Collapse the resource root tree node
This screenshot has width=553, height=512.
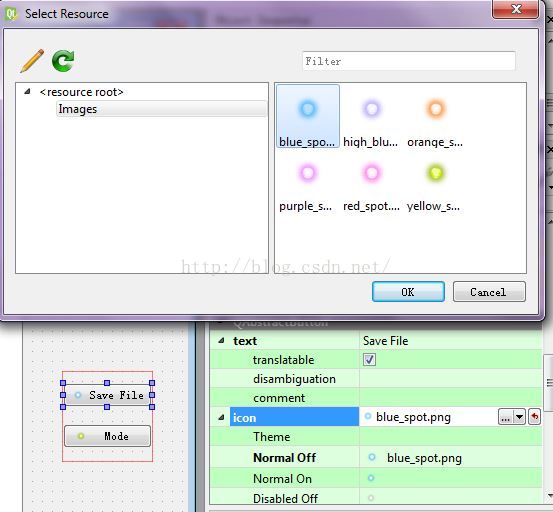click(27, 92)
